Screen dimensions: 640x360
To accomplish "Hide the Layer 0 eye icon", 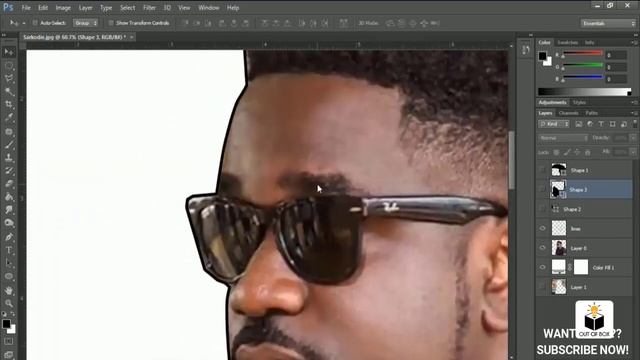I will pyautogui.click(x=542, y=248).
